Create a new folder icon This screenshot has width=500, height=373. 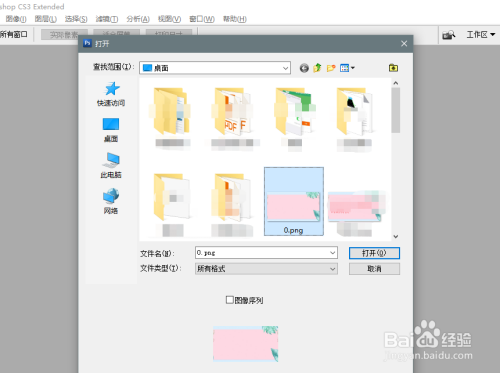(331, 68)
